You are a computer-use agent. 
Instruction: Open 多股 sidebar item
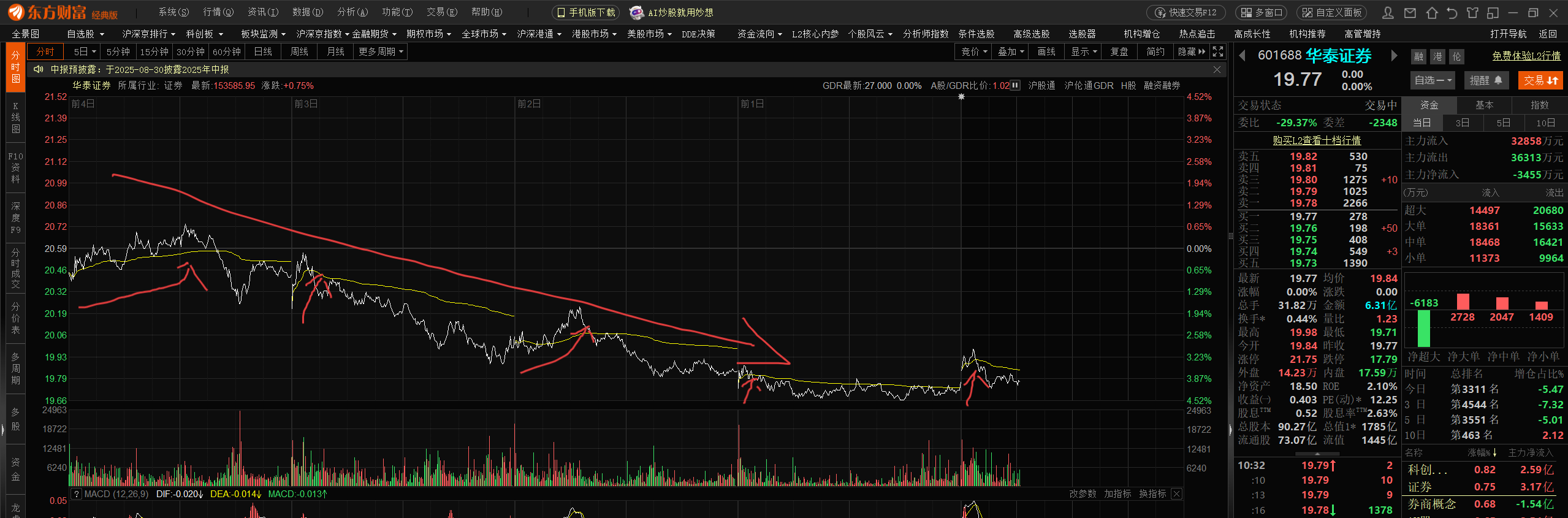click(15, 419)
